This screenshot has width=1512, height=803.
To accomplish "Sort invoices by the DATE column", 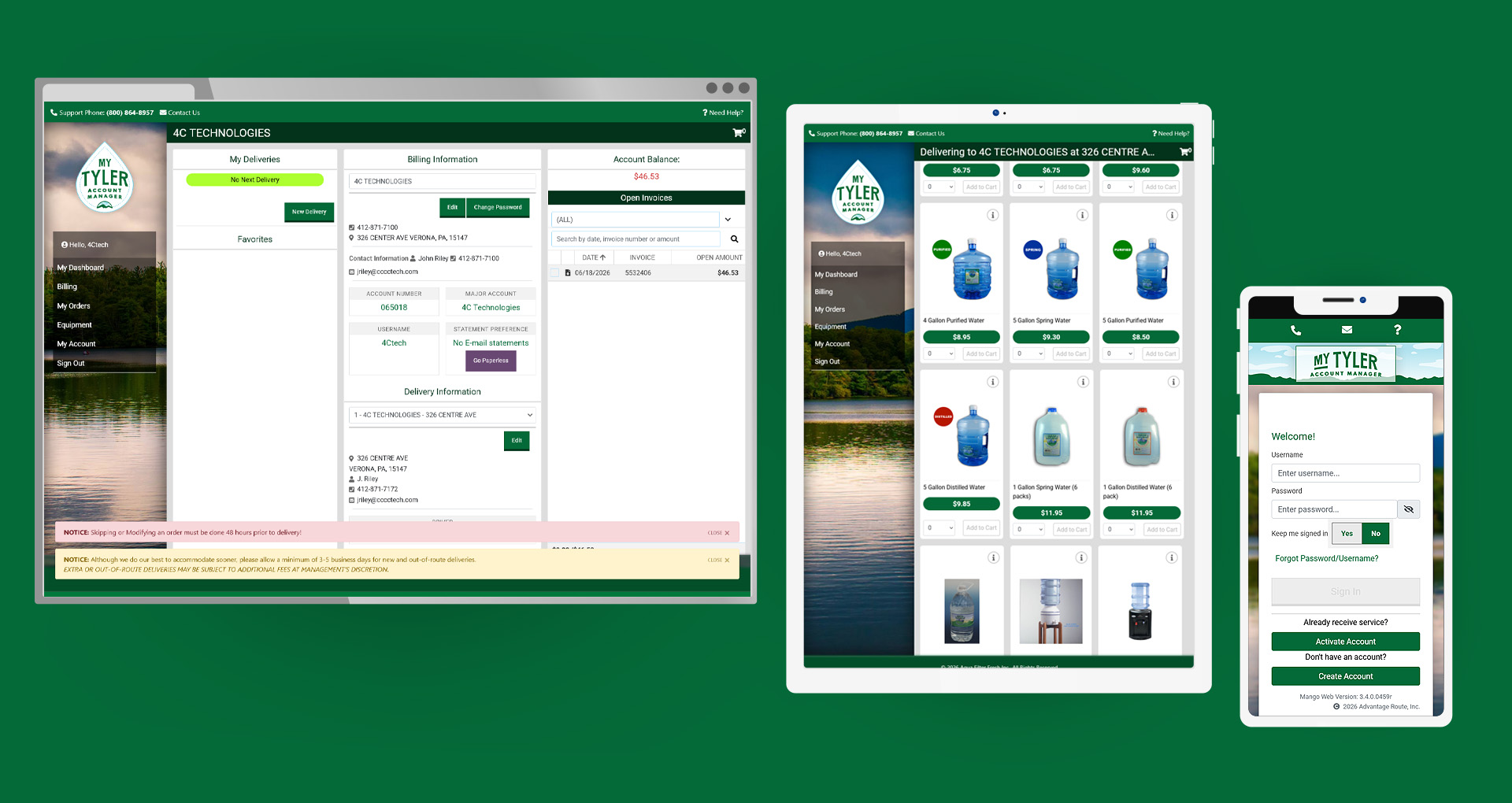I will 594,257.
